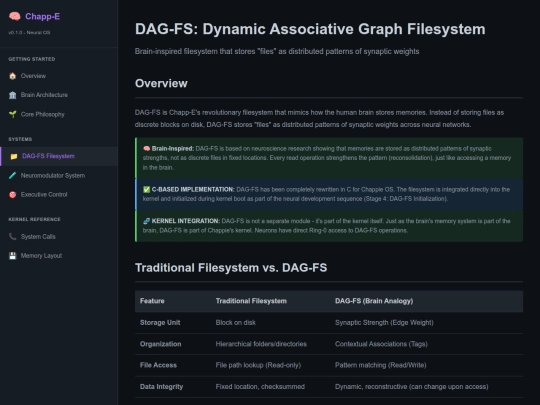Click the house icon beside Overview
The width and height of the screenshot is (540, 405).
(x=13, y=76)
